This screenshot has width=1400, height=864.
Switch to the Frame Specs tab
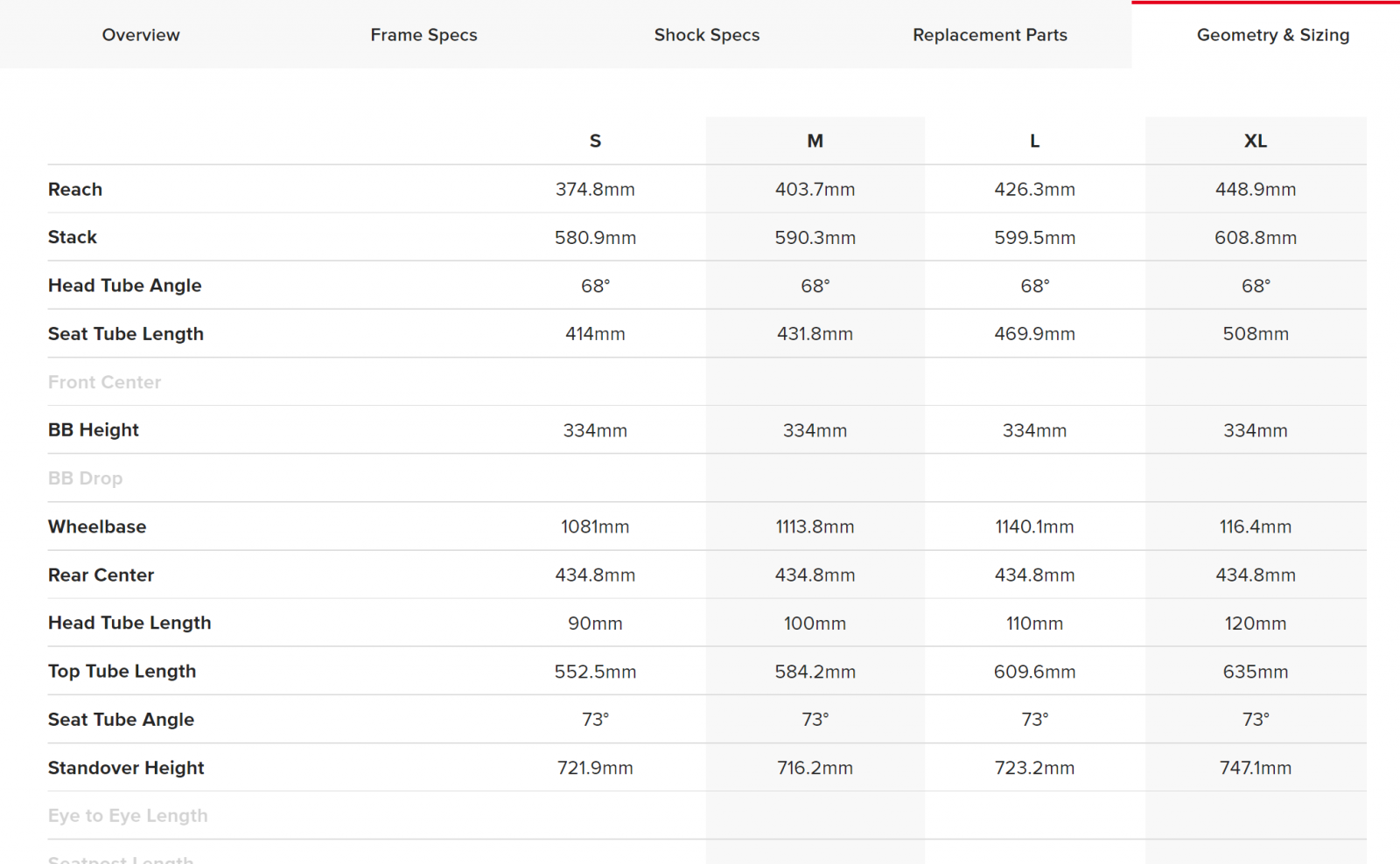(423, 35)
